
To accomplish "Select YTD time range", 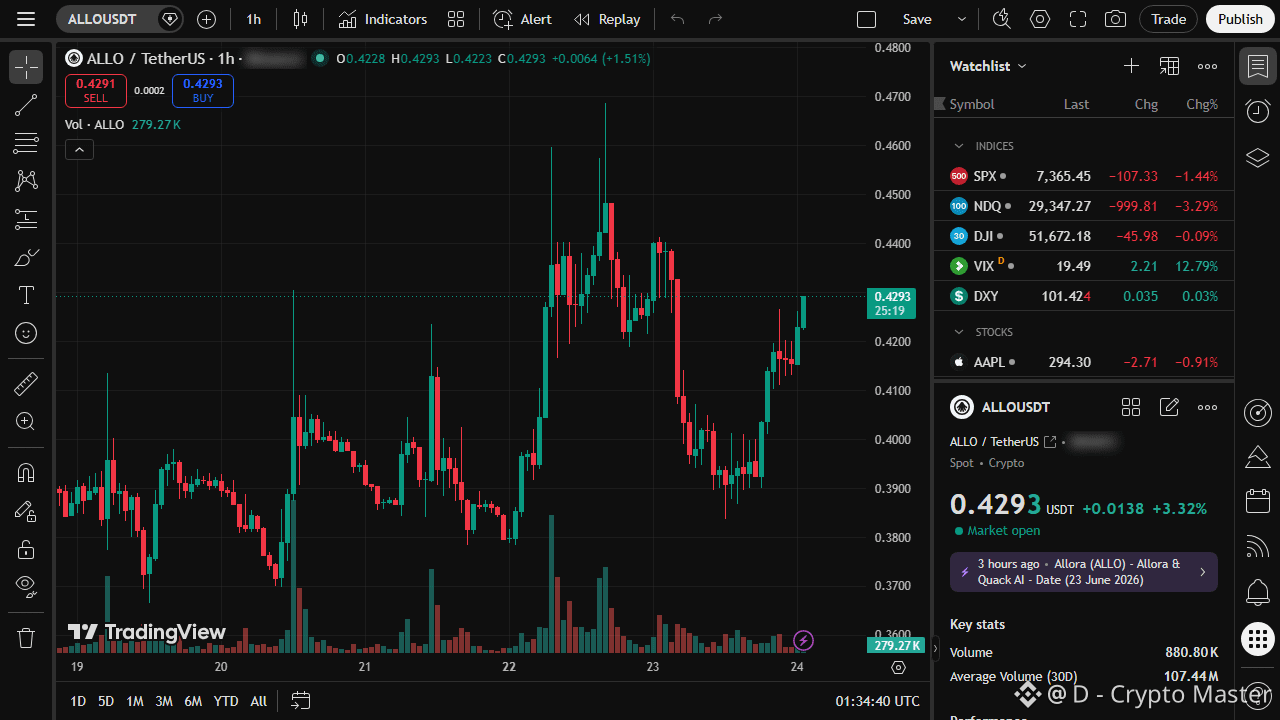I will pos(226,701).
